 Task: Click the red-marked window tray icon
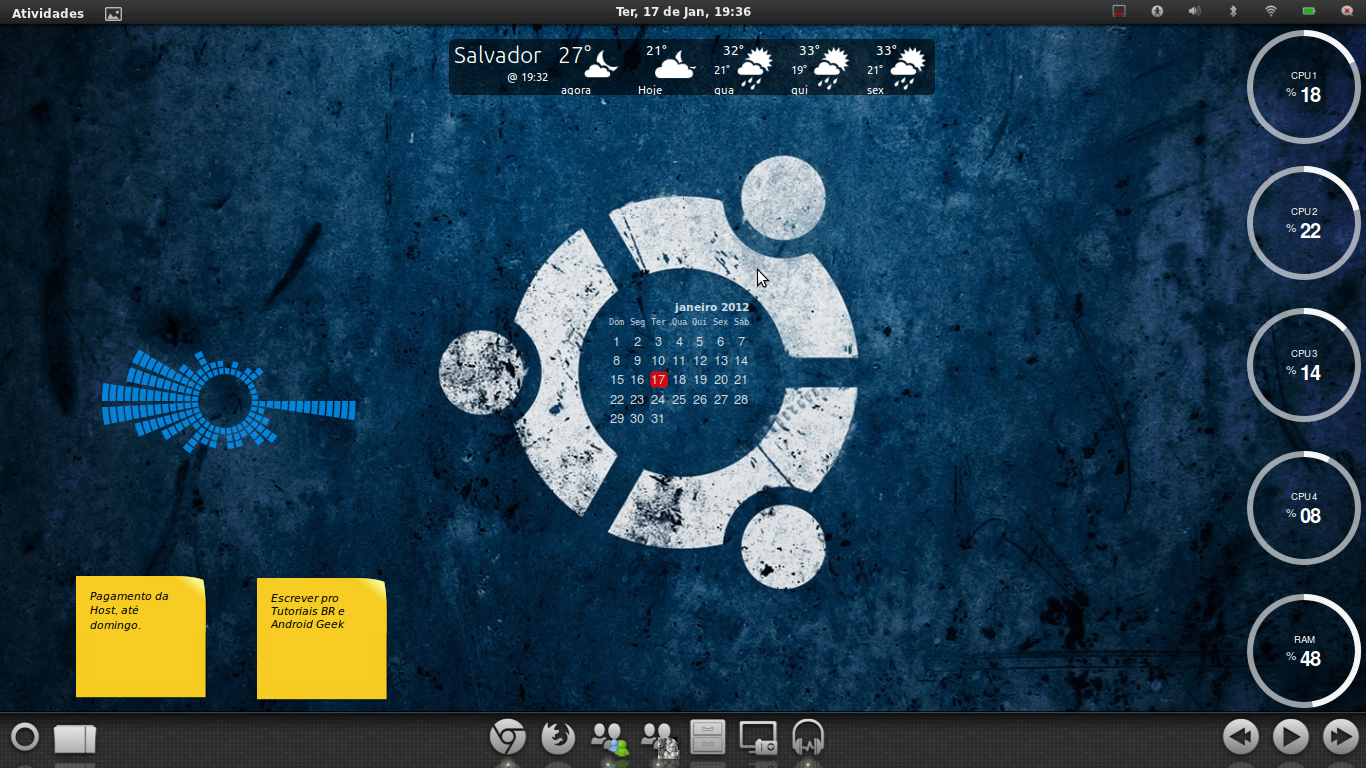pyautogui.click(x=1119, y=12)
